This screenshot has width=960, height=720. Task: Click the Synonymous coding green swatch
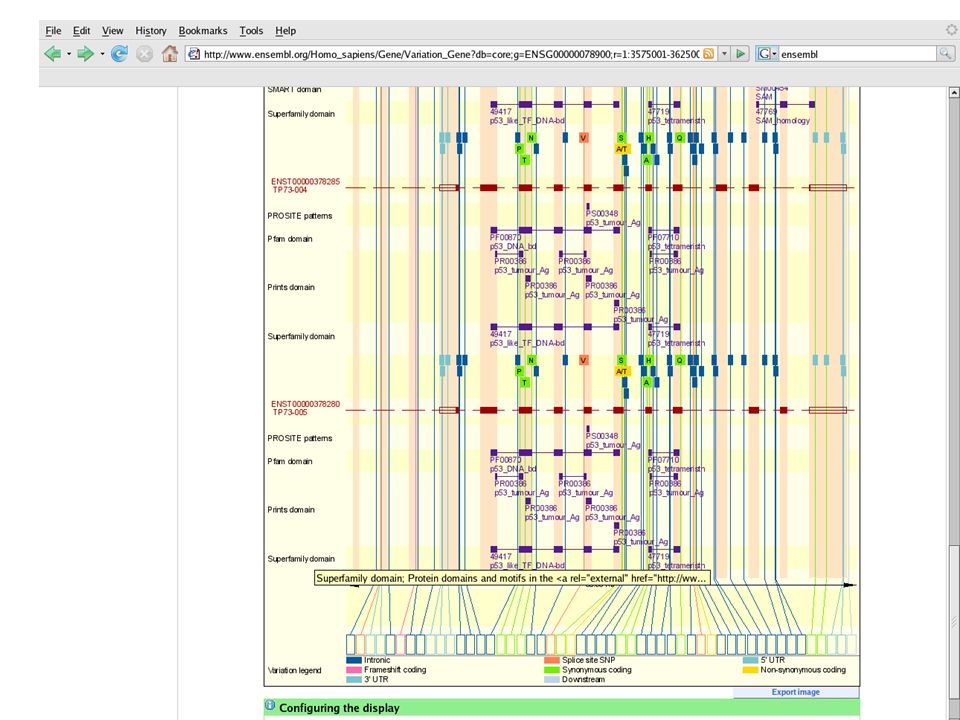(x=552, y=670)
